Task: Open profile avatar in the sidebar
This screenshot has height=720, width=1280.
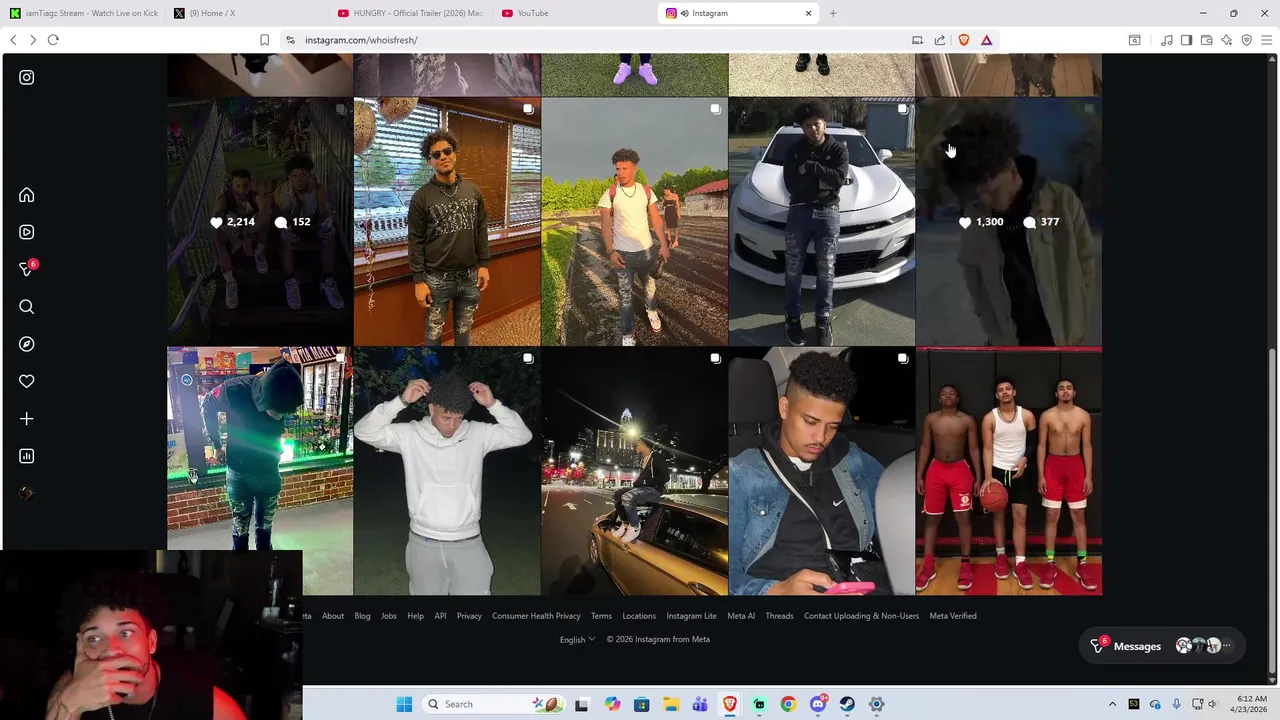Action: click(x=27, y=493)
